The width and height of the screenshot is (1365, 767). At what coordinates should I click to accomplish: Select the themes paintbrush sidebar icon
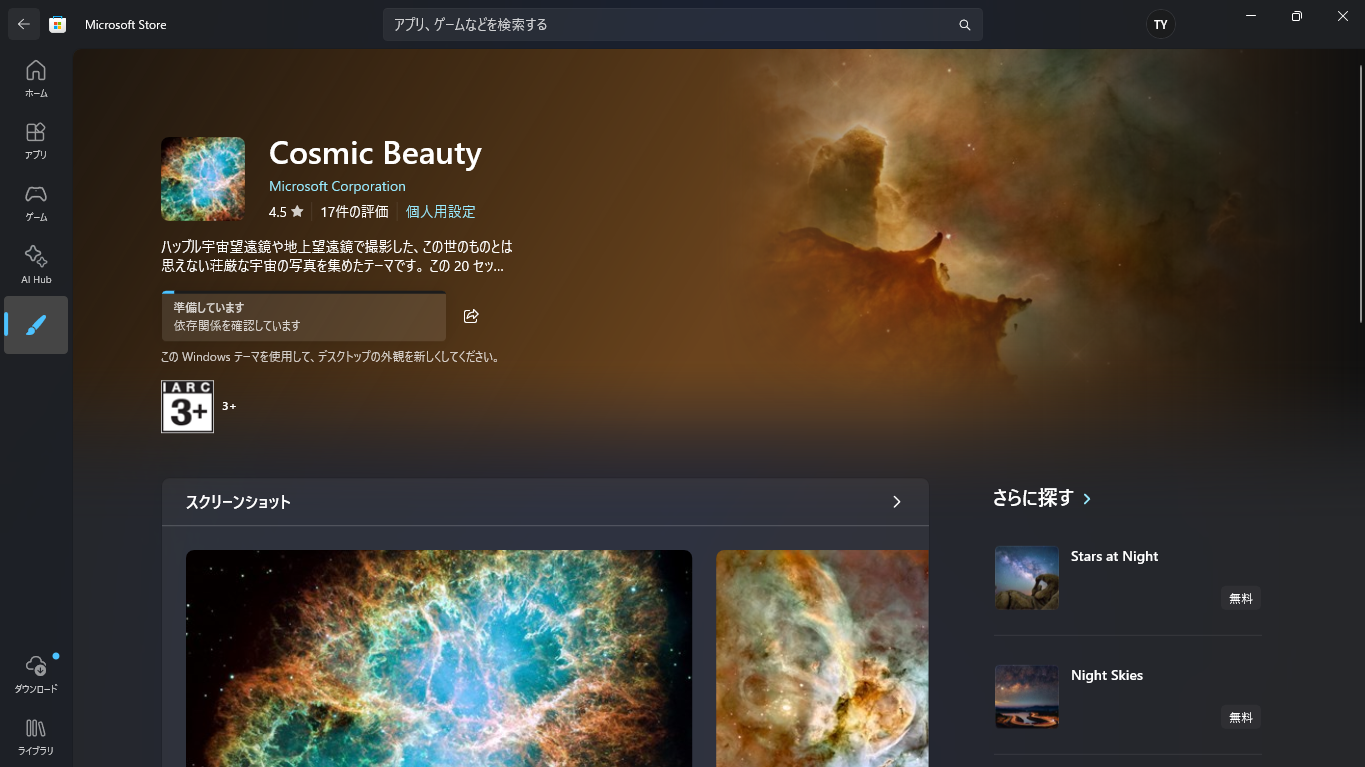pyautogui.click(x=36, y=325)
